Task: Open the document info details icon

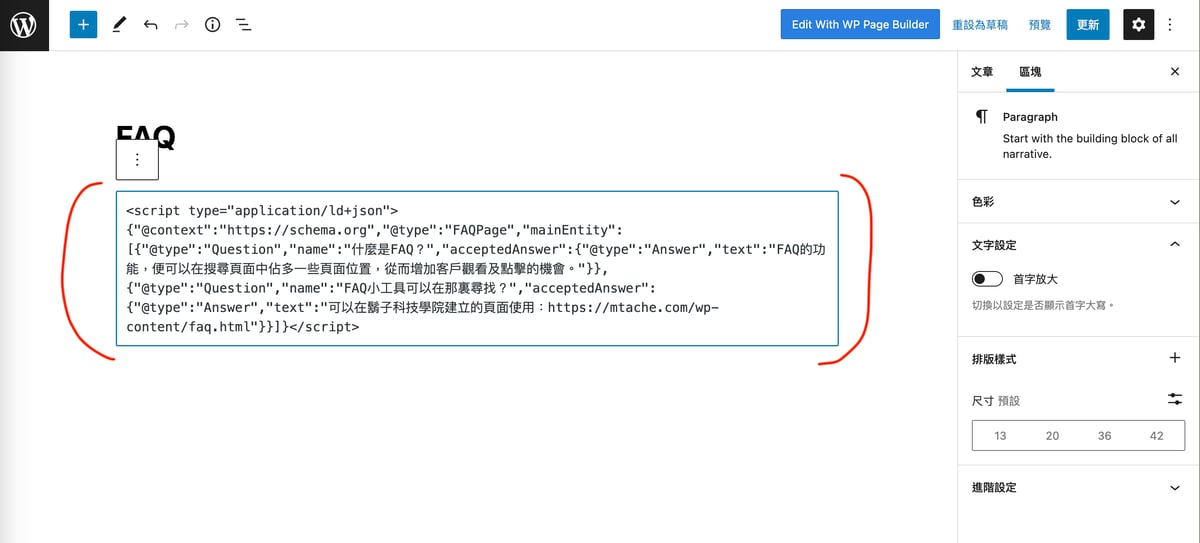Action: coord(212,25)
